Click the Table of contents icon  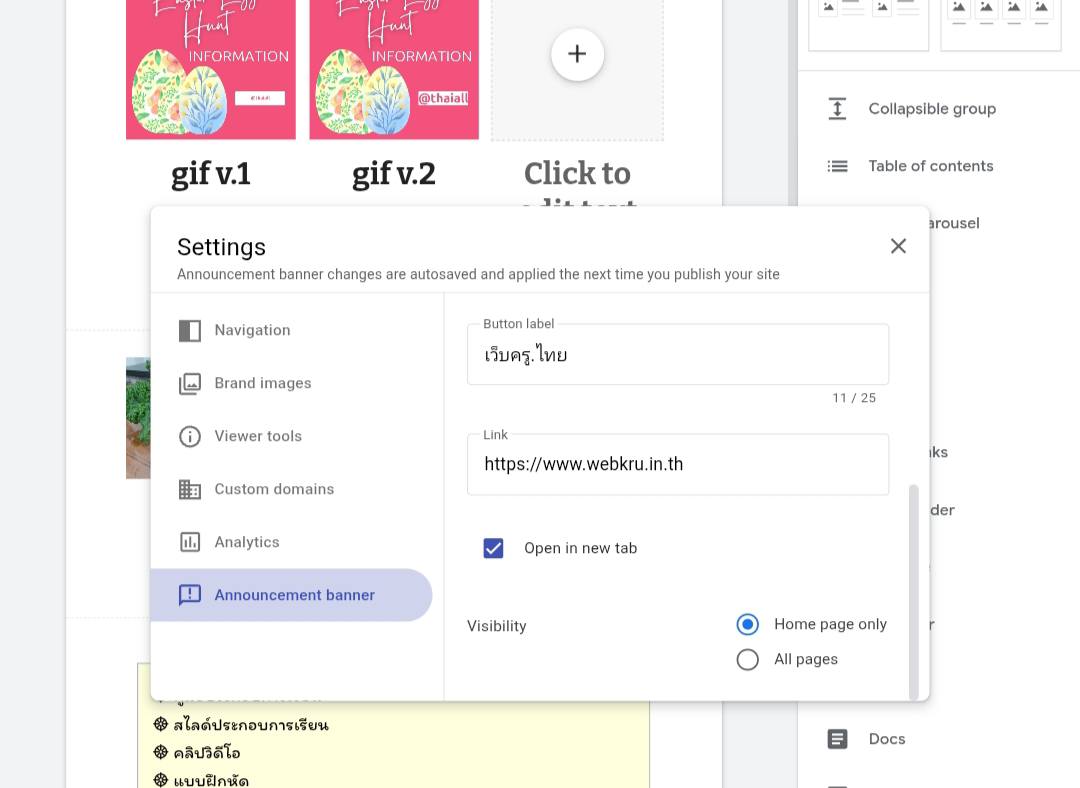[837, 166]
